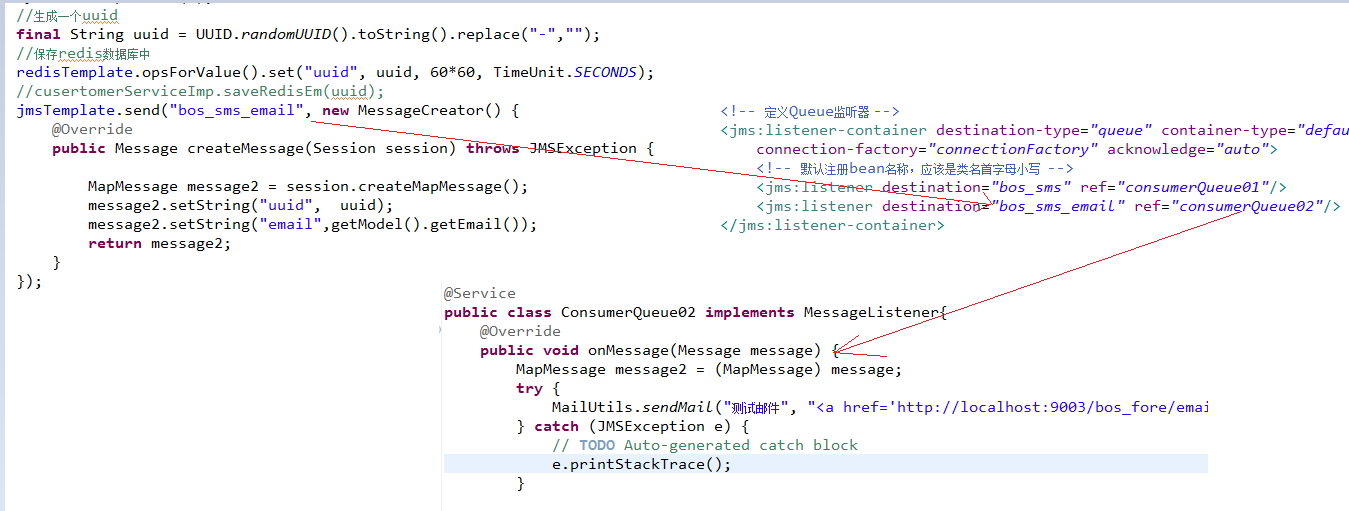The image size is (1349, 511).
Task: Click the @Service annotation
Action: pos(480,293)
